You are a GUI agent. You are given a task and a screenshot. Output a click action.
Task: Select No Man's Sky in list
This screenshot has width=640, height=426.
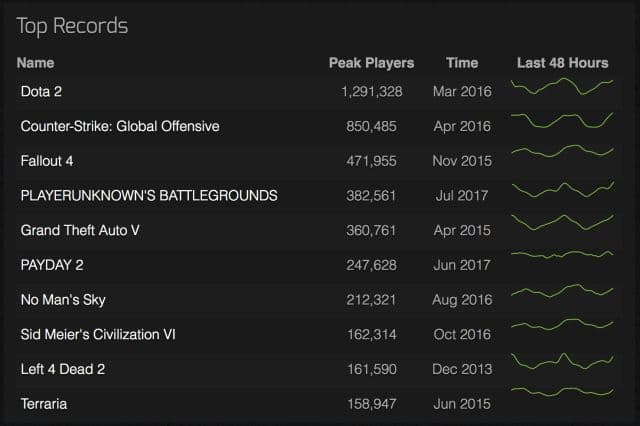pos(63,300)
